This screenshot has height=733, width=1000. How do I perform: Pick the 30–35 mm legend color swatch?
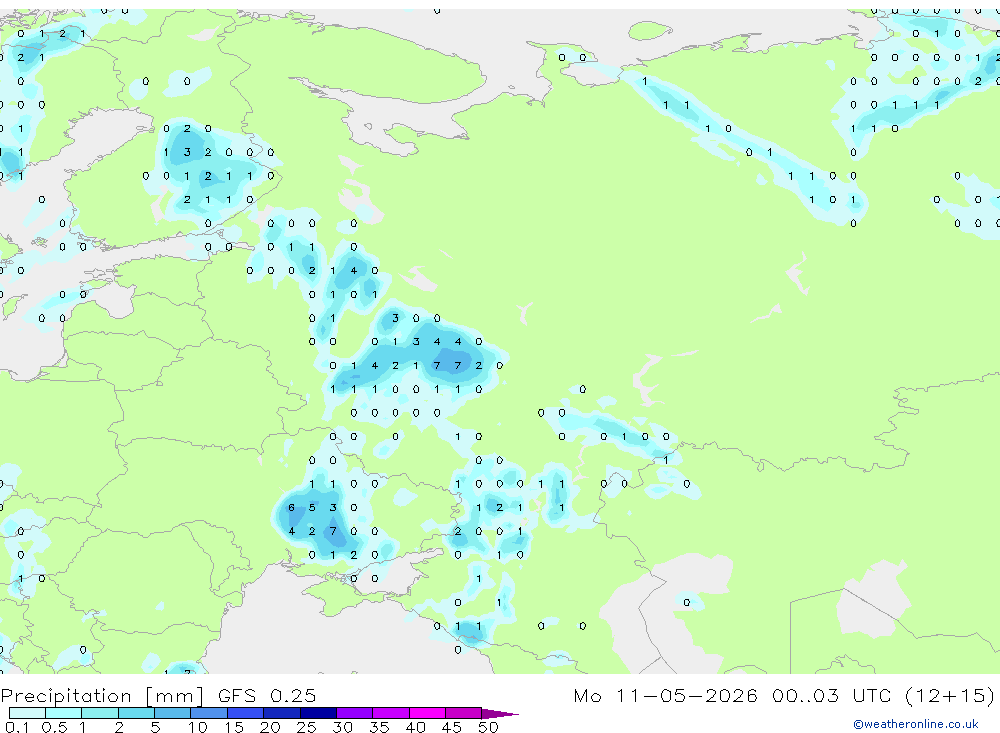355,713
